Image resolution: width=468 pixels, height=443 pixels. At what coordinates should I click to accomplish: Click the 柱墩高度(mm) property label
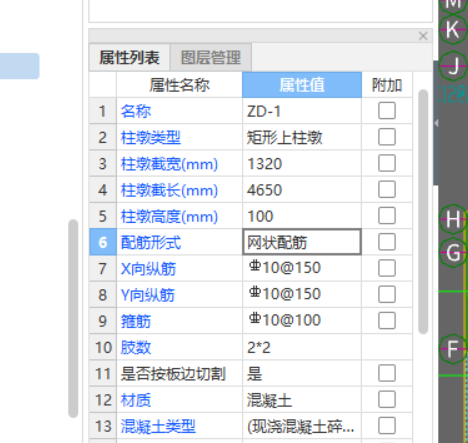point(169,216)
